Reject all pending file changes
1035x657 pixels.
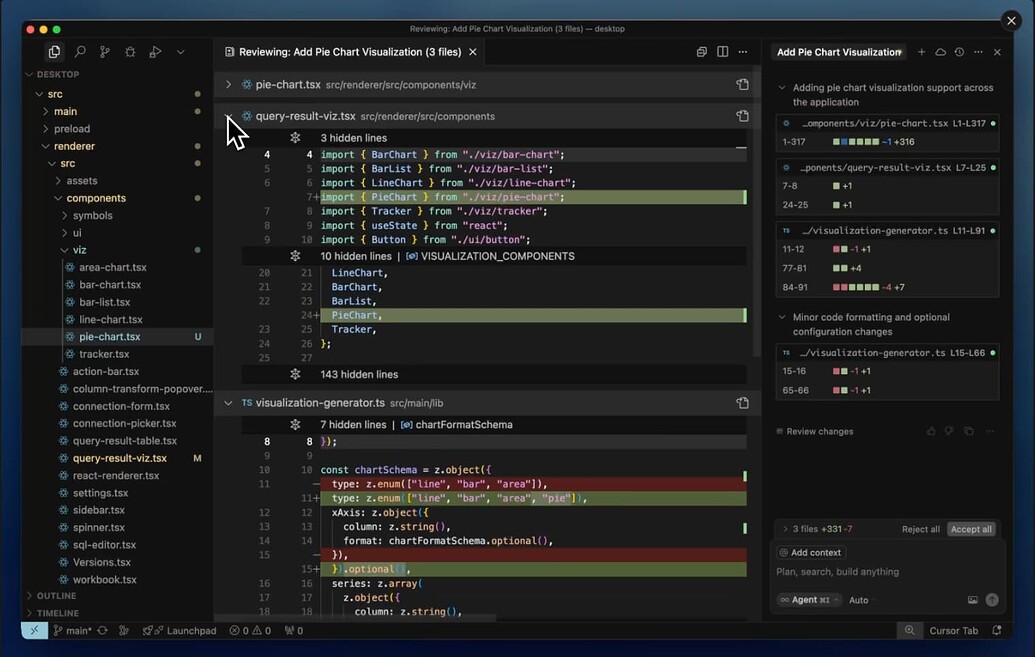tap(921, 529)
